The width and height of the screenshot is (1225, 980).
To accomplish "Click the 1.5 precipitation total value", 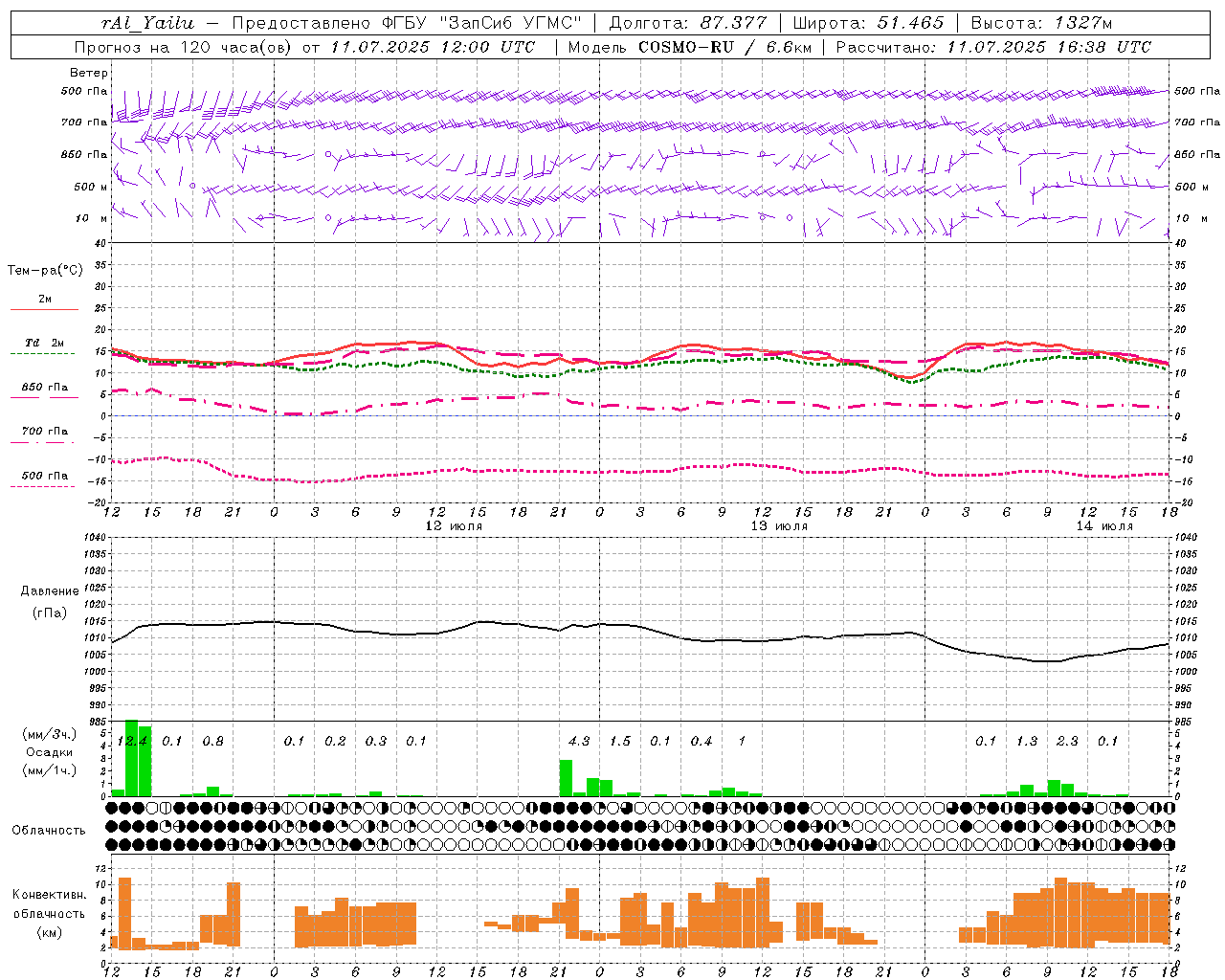I will pyautogui.click(x=620, y=741).
